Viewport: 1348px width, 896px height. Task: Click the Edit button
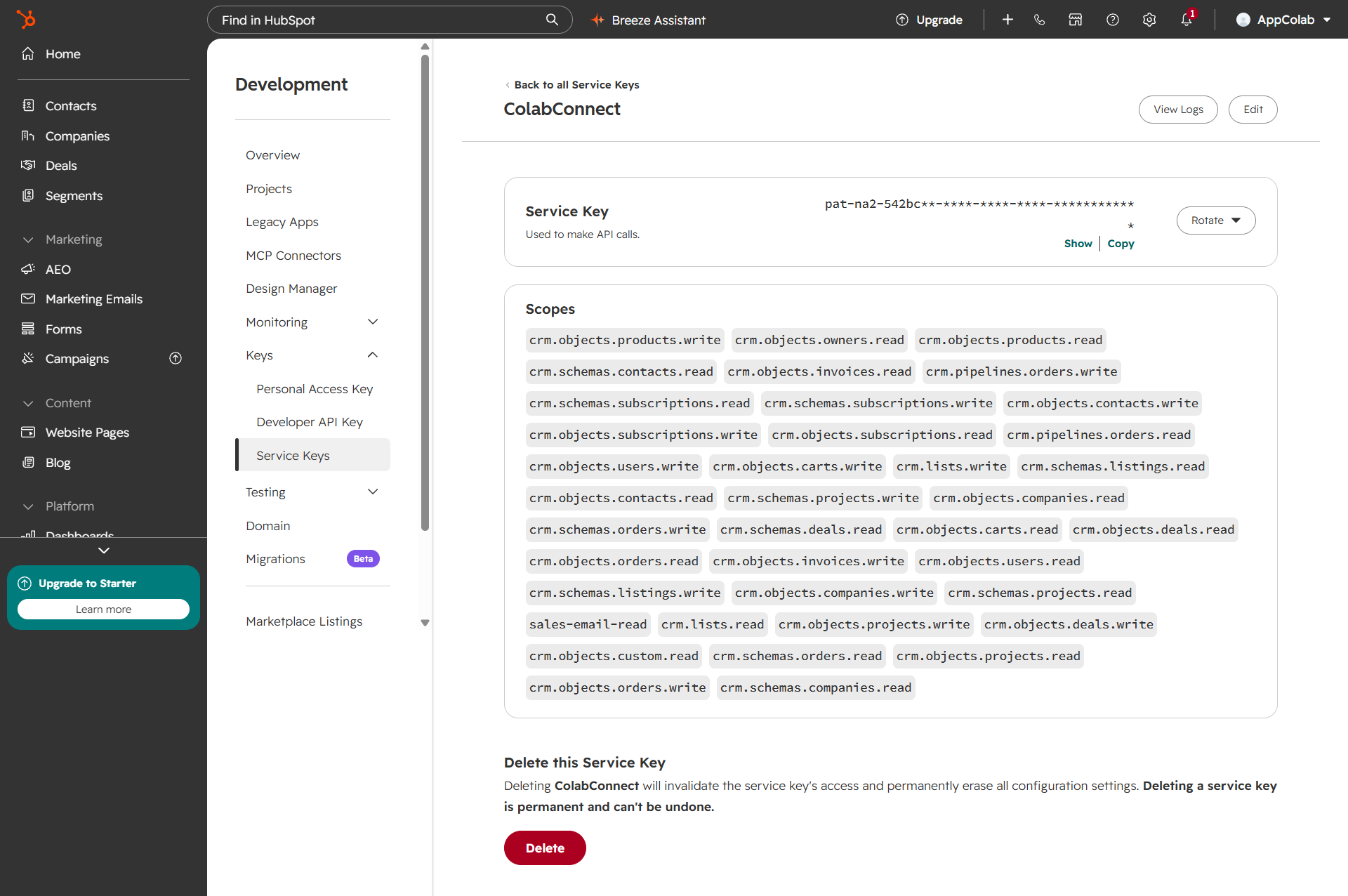click(x=1253, y=110)
